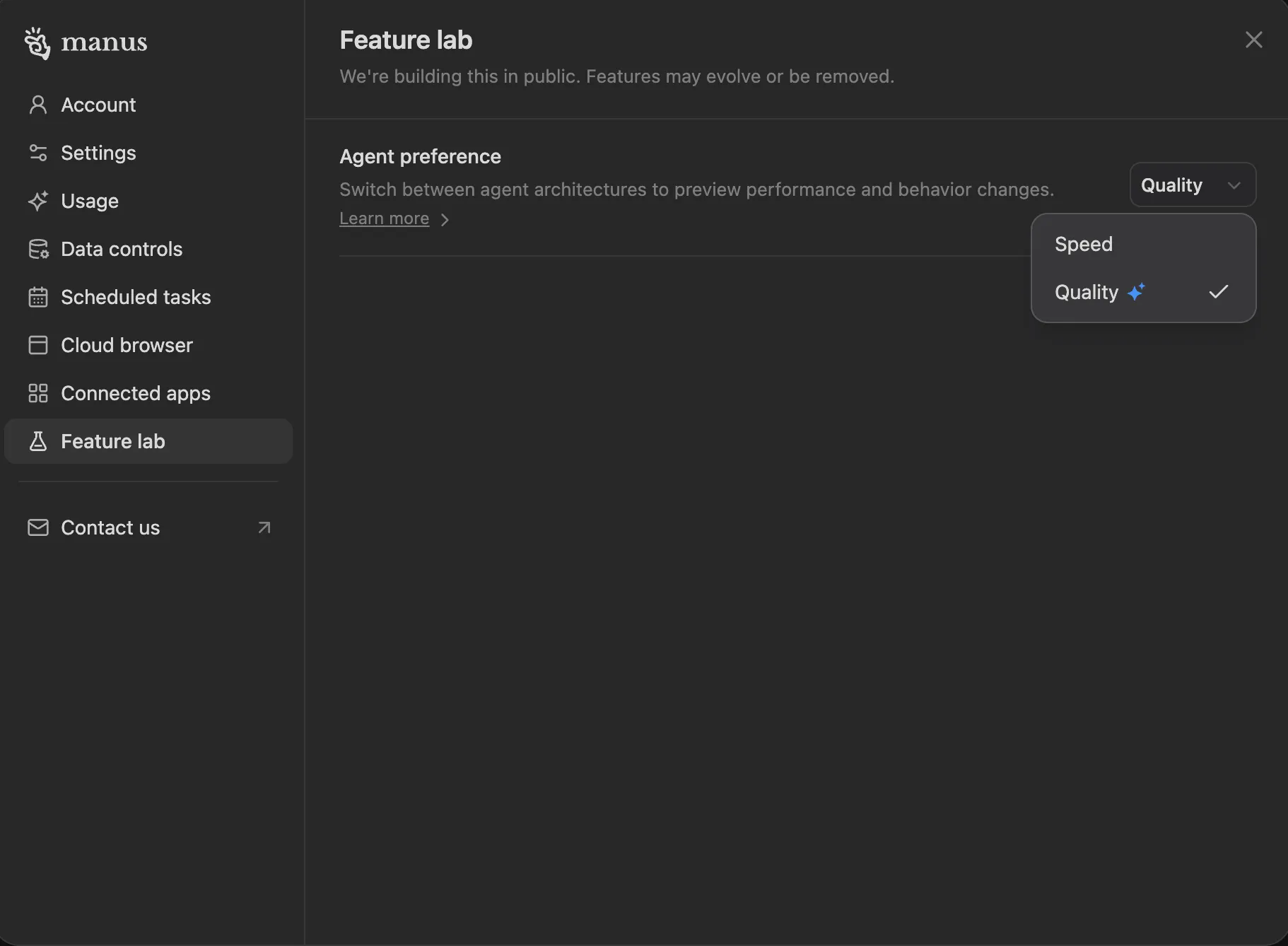Click the Usage sparkle icon
Image resolution: width=1288 pixels, height=946 pixels.
[x=38, y=201]
